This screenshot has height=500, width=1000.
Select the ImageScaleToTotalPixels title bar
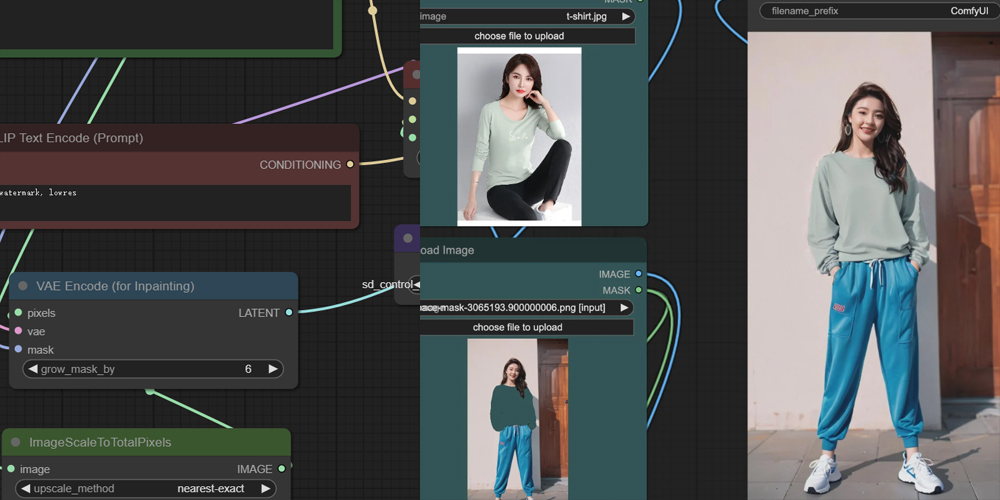pos(146,443)
